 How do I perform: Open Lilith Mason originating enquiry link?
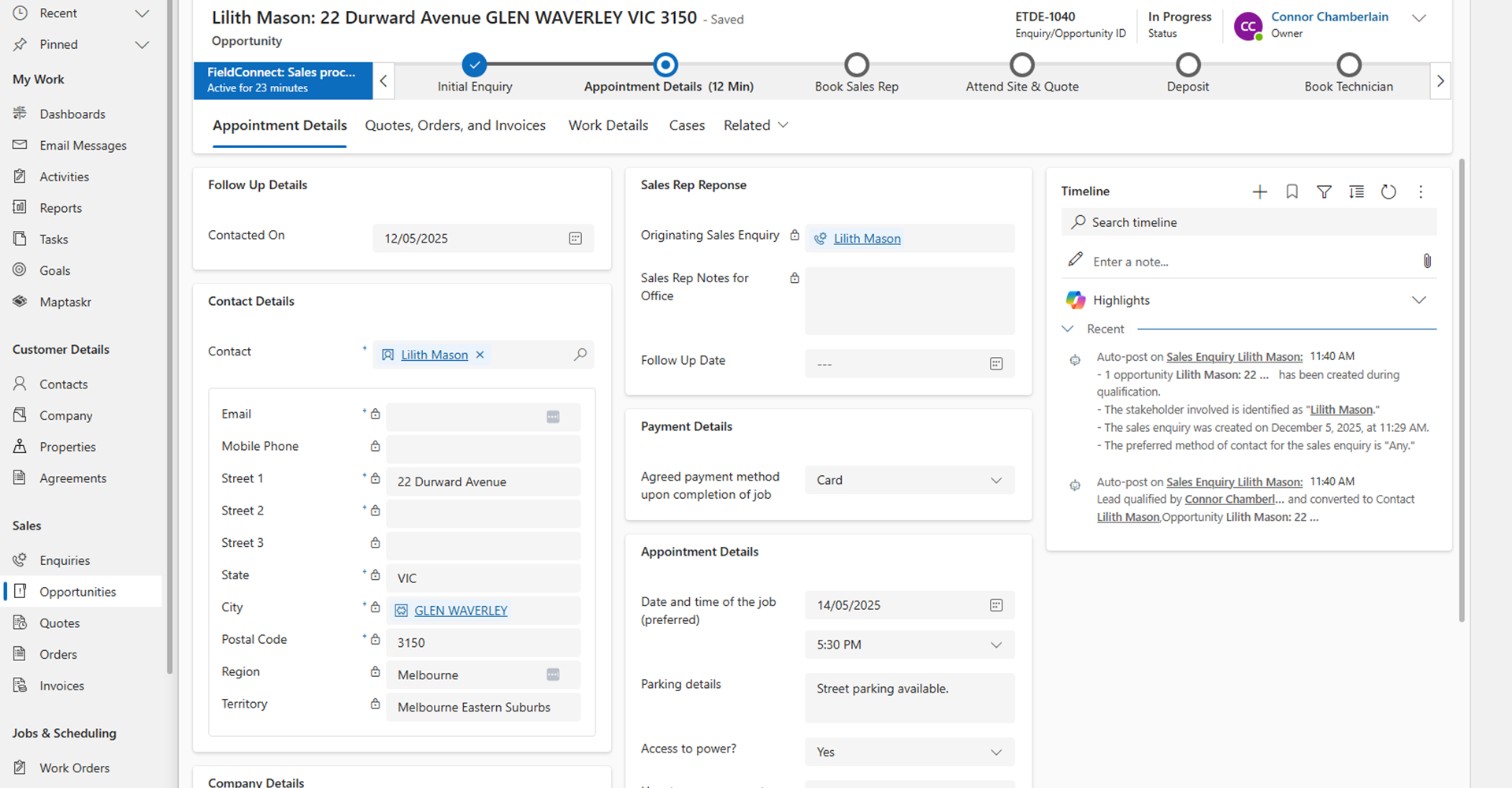tap(867, 239)
